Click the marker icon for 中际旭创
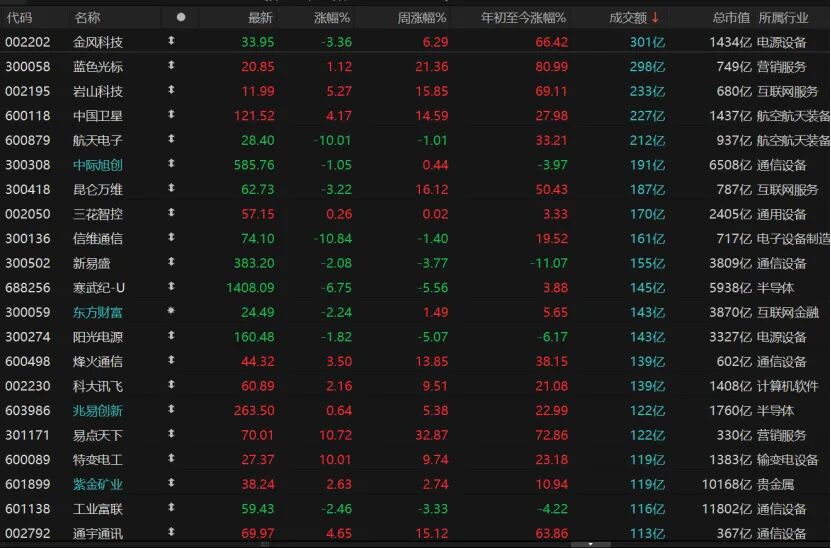831x549 pixels. click(171, 164)
